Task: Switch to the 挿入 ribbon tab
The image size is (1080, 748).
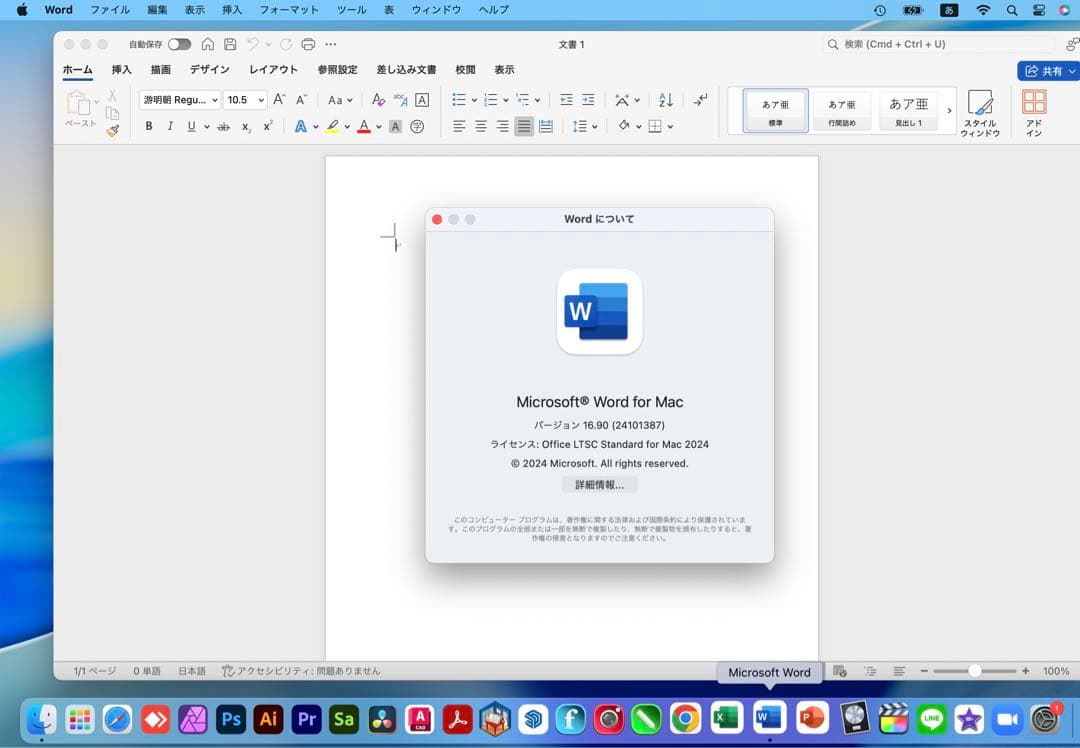Action: 122,70
